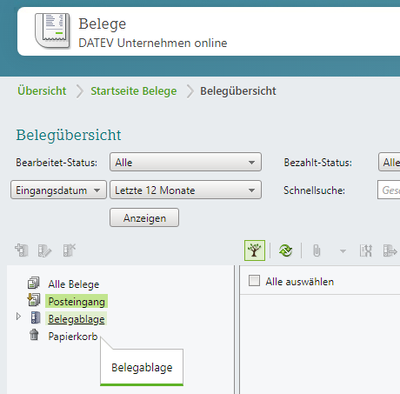Toggle the tree view icon

[x=254, y=250]
